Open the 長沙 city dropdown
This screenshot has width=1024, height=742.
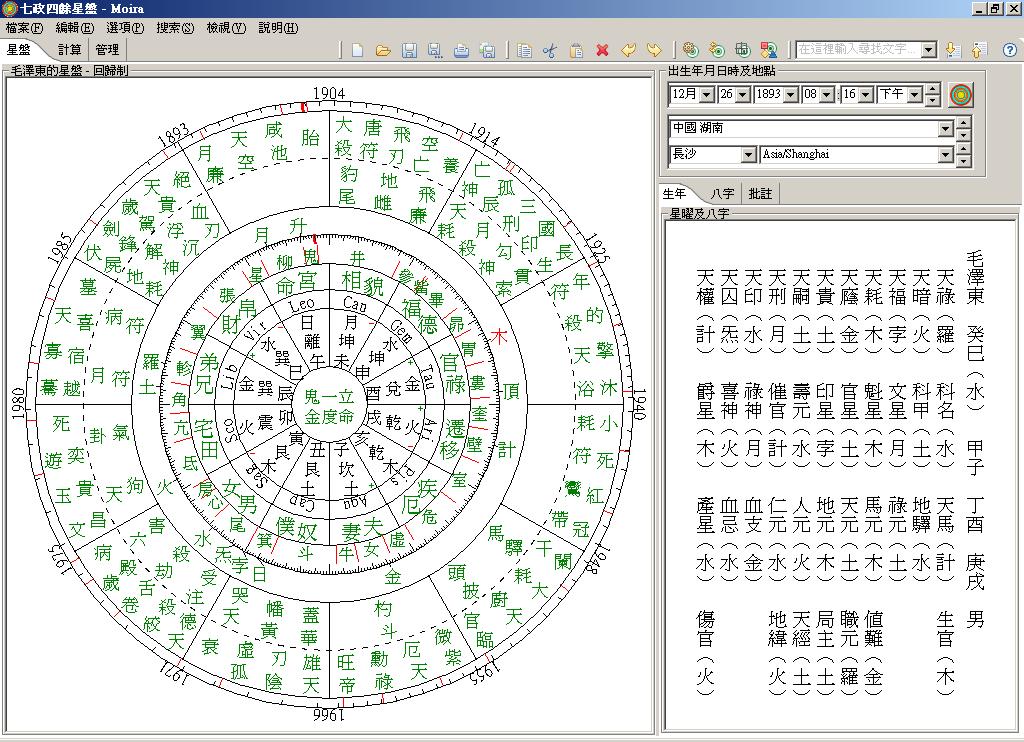[x=747, y=155]
